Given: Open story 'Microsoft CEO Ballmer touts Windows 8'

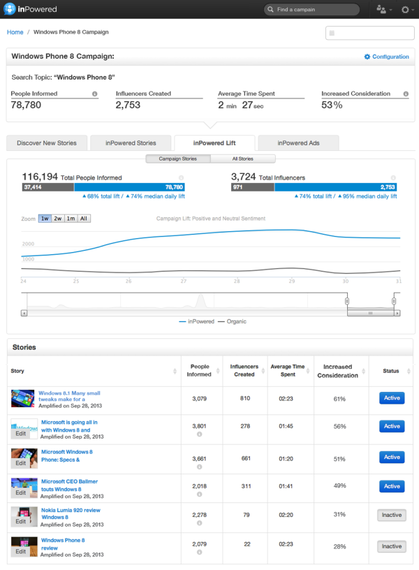Looking at the screenshot, I should pos(69,485).
